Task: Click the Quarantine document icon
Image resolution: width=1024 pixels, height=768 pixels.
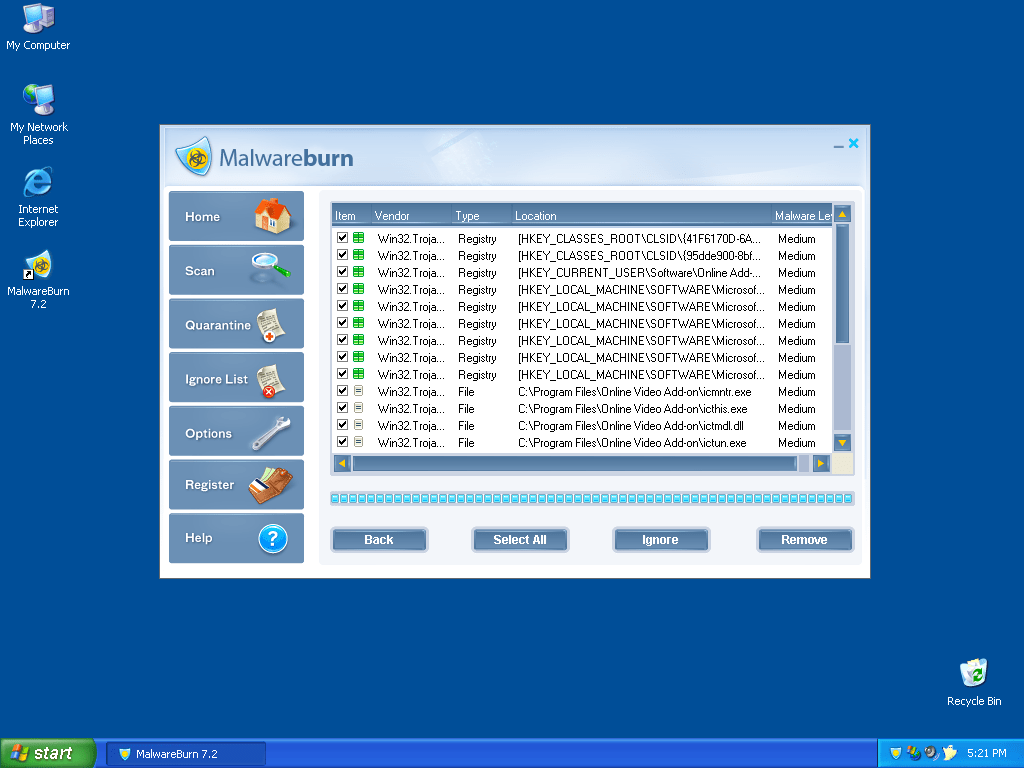Action: [270, 325]
